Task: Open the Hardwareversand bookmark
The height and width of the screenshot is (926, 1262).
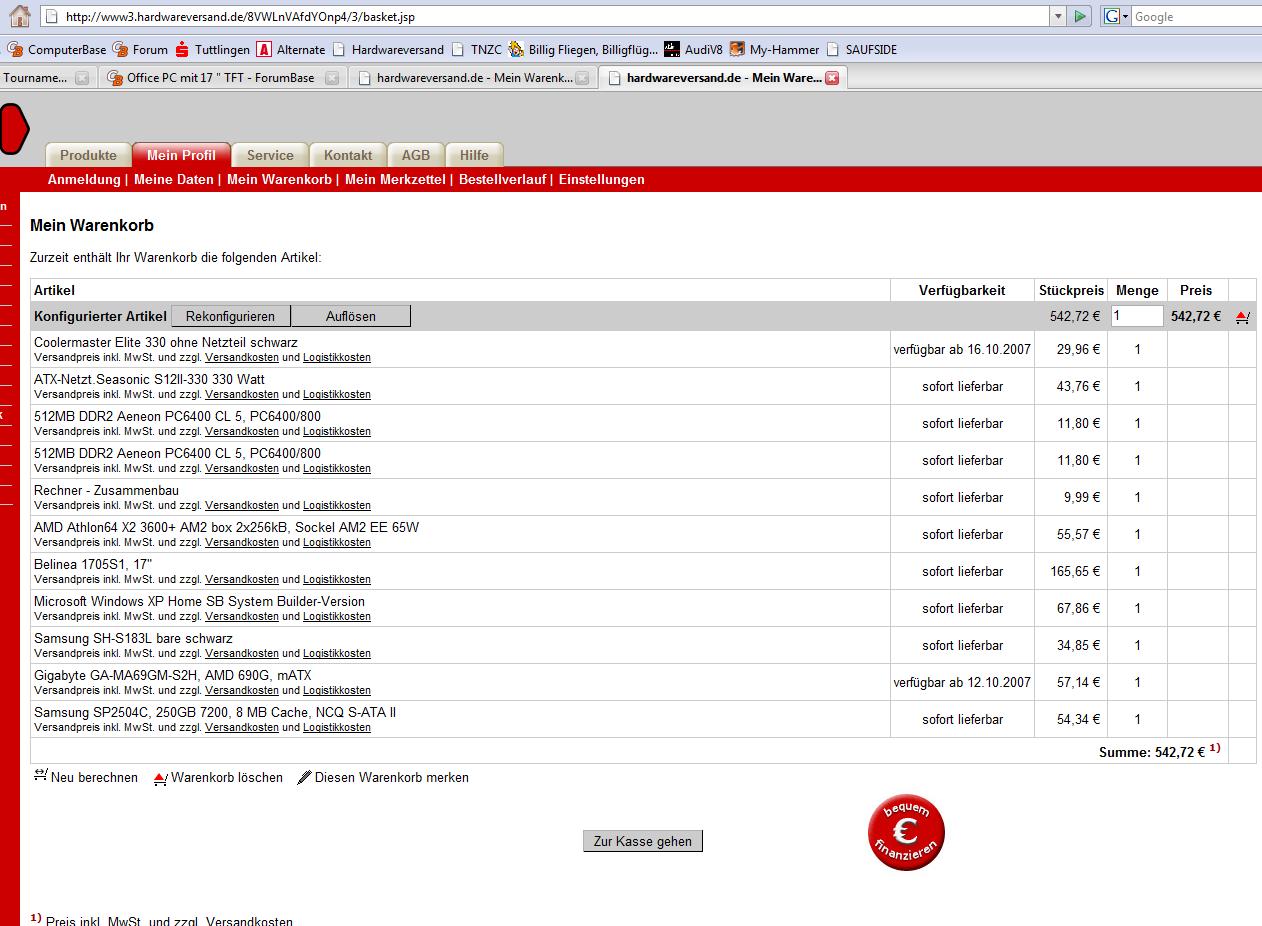Action: point(387,49)
